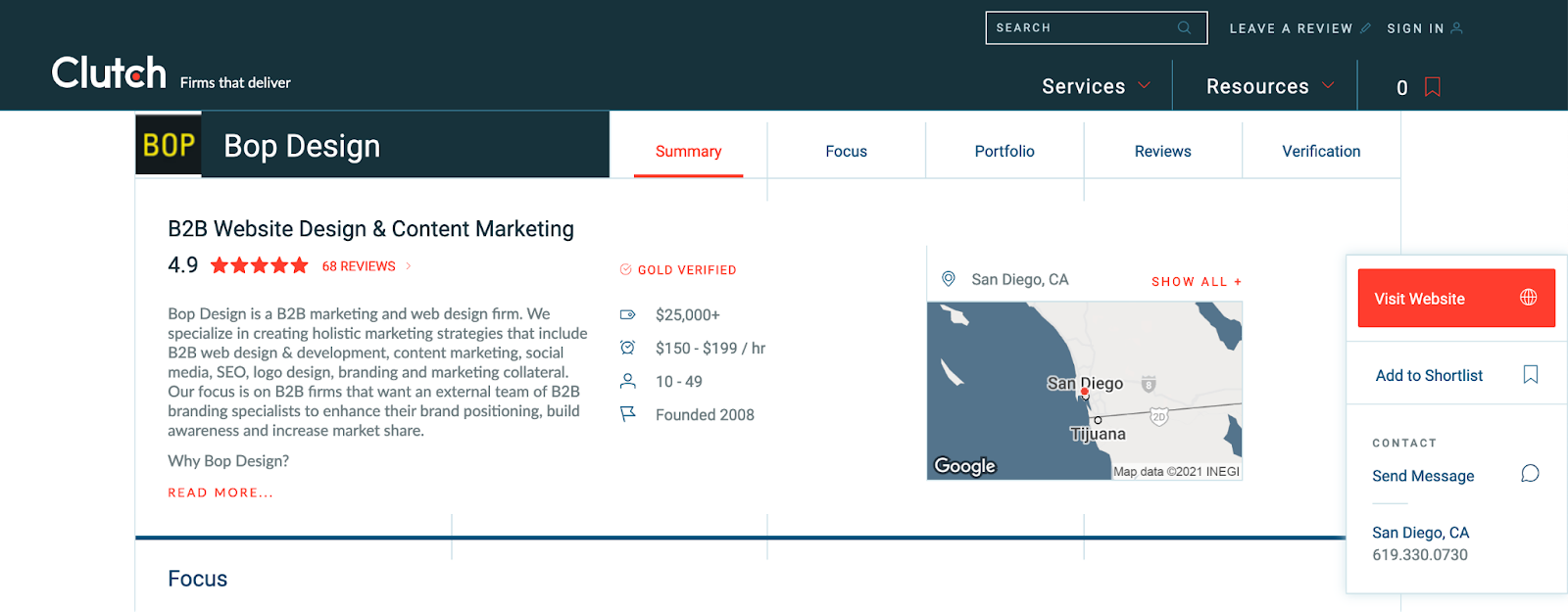Click the B2B Website Design & Content Marketing heading

pyautogui.click(x=370, y=229)
